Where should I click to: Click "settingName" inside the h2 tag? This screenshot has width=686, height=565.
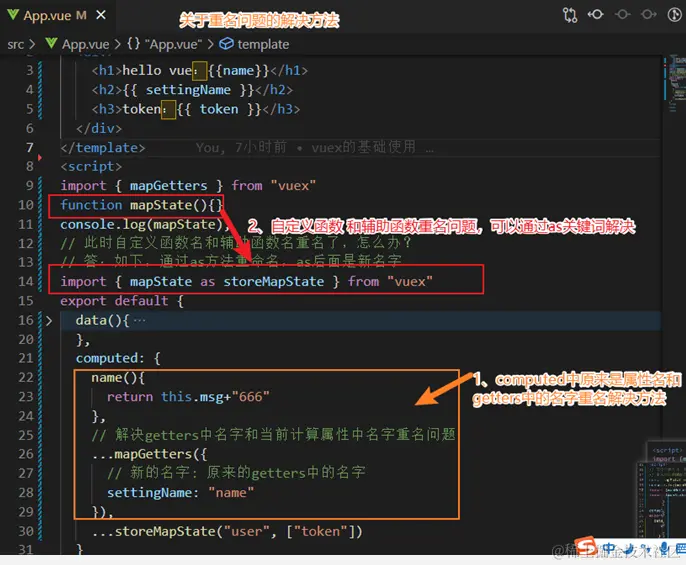188,90
